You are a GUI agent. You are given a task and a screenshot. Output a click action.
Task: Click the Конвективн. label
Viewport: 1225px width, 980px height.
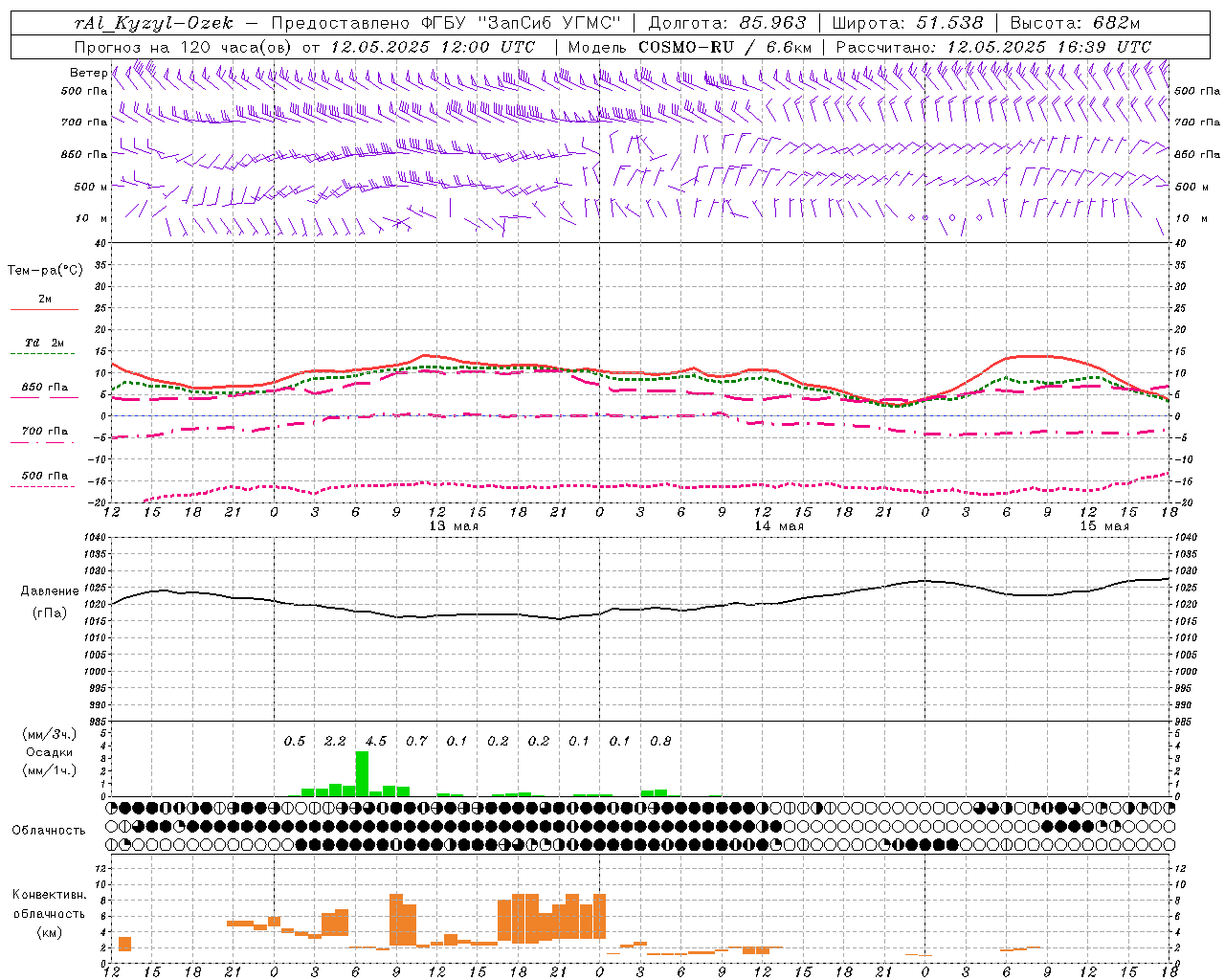pyautogui.click(x=49, y=895)
